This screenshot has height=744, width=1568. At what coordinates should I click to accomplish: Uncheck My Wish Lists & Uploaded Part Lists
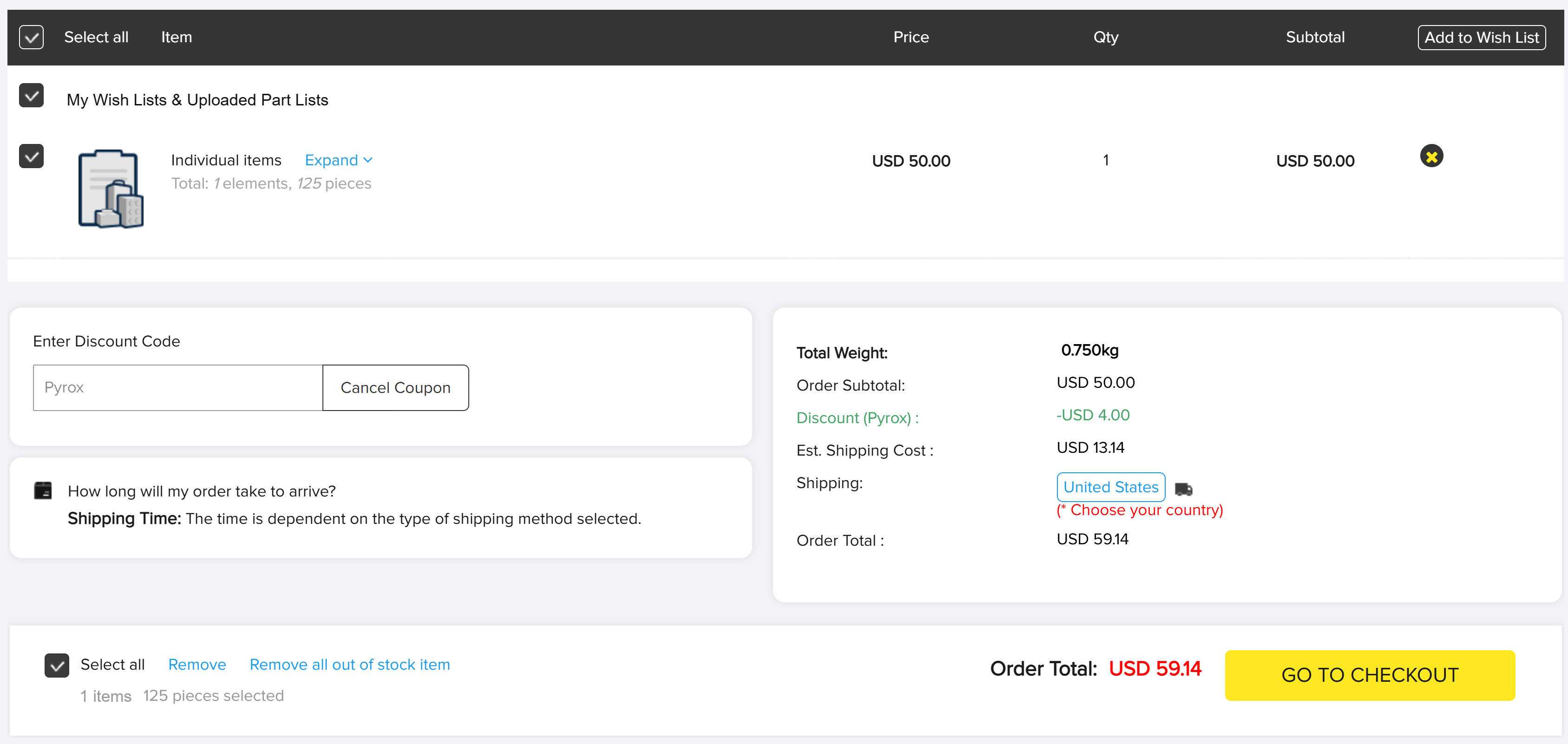pyautogui.click(x=31, y=96)
